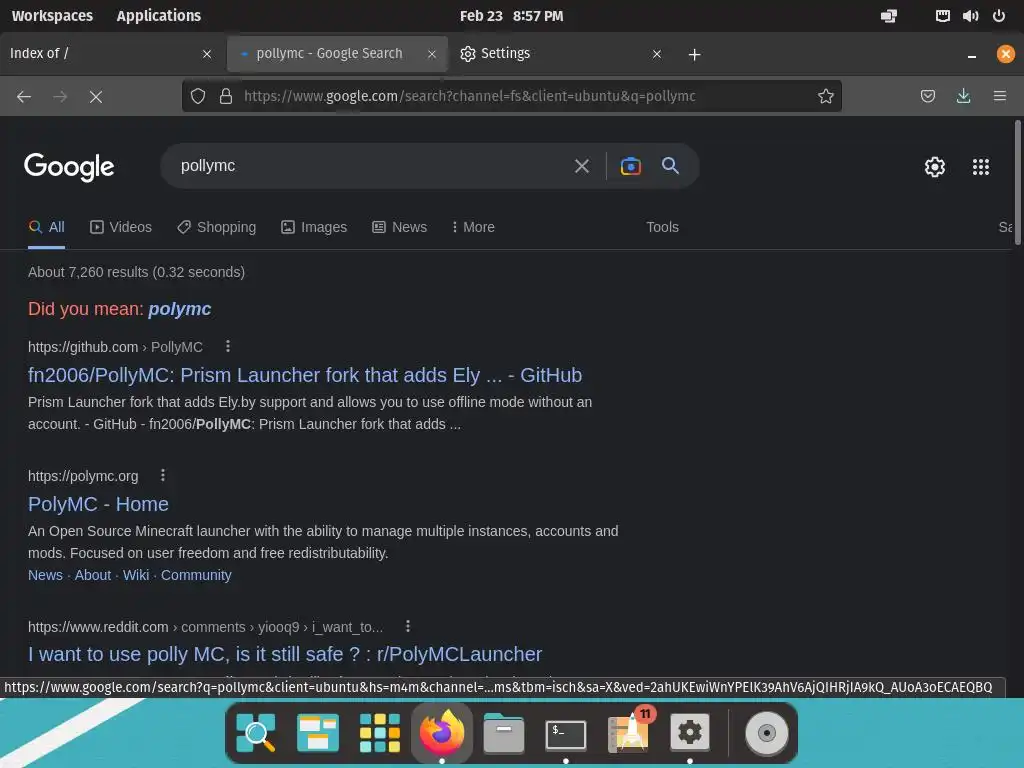
Task: Select the Videos search filter
Action: pyautogui.click(x=121, y=227)
